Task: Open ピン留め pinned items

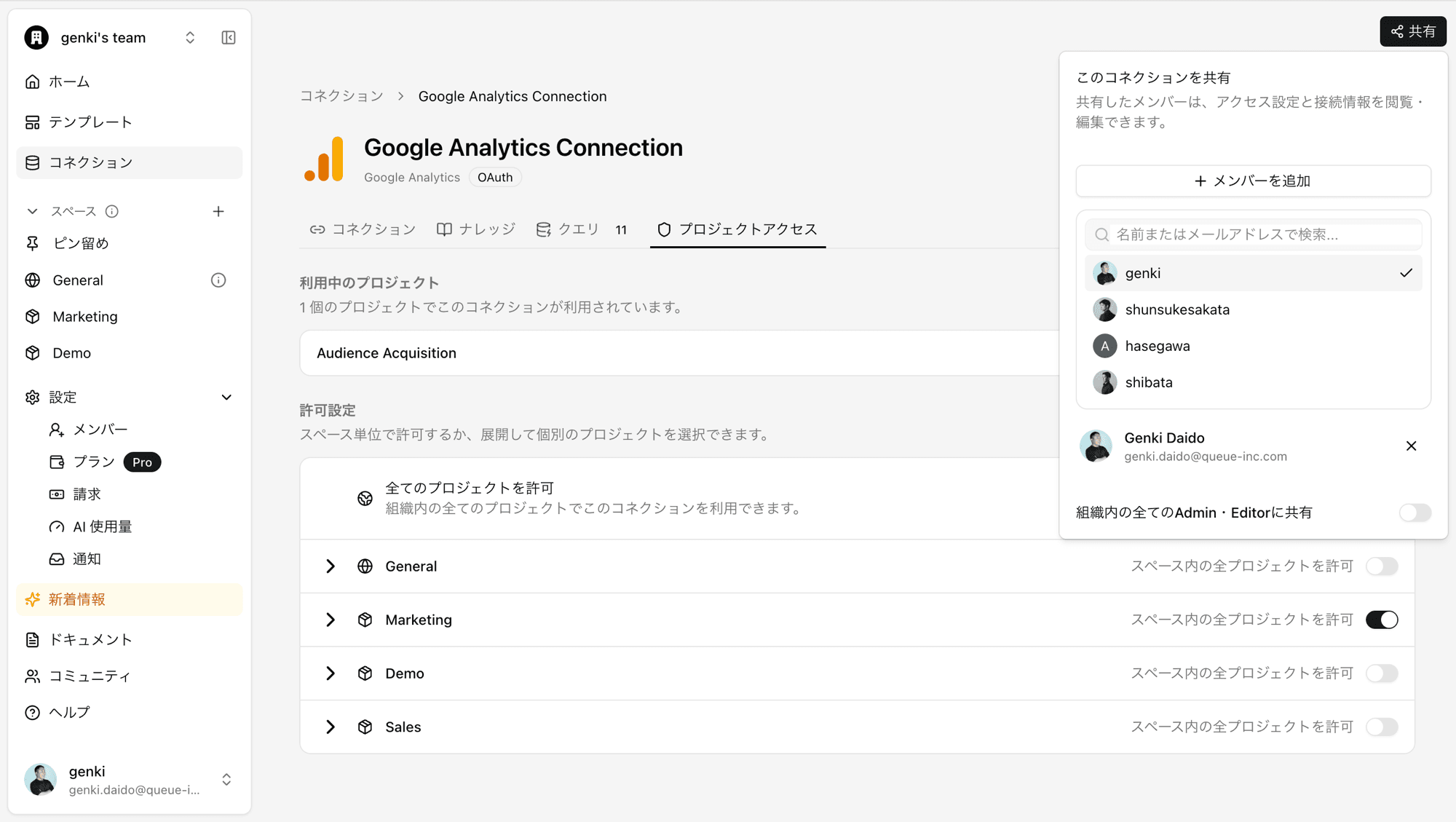Action: pos(129,243)
